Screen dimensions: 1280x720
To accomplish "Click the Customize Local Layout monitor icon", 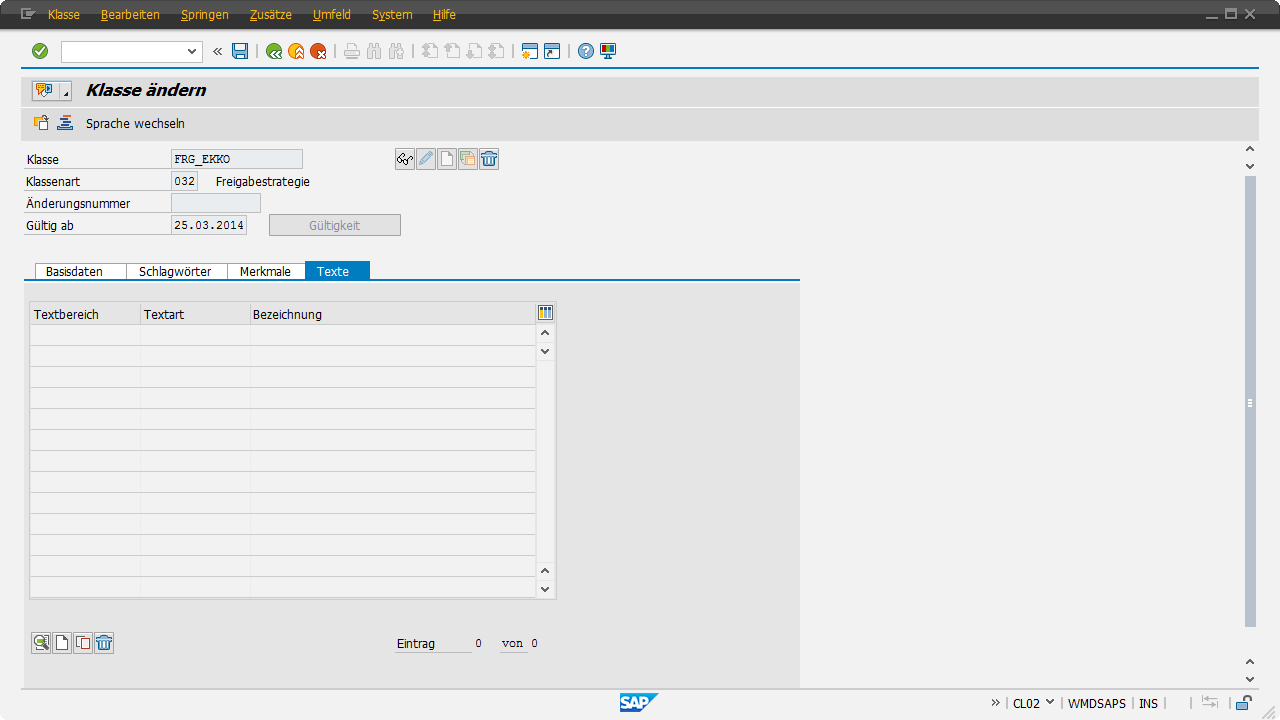I will click(x=608, y=51).
